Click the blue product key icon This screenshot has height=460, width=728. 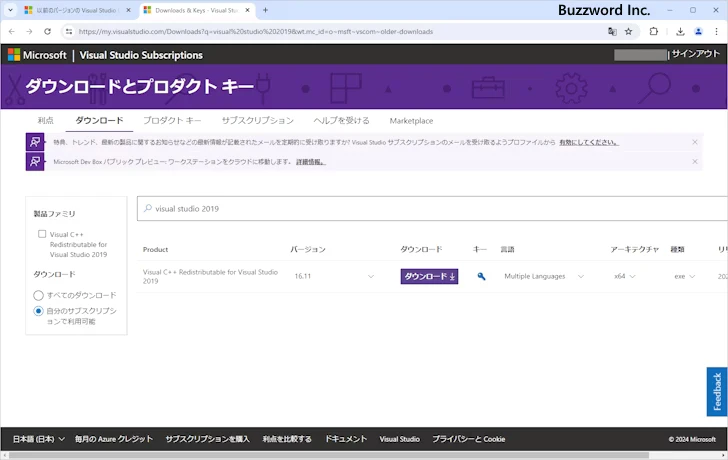coord(481,276)
